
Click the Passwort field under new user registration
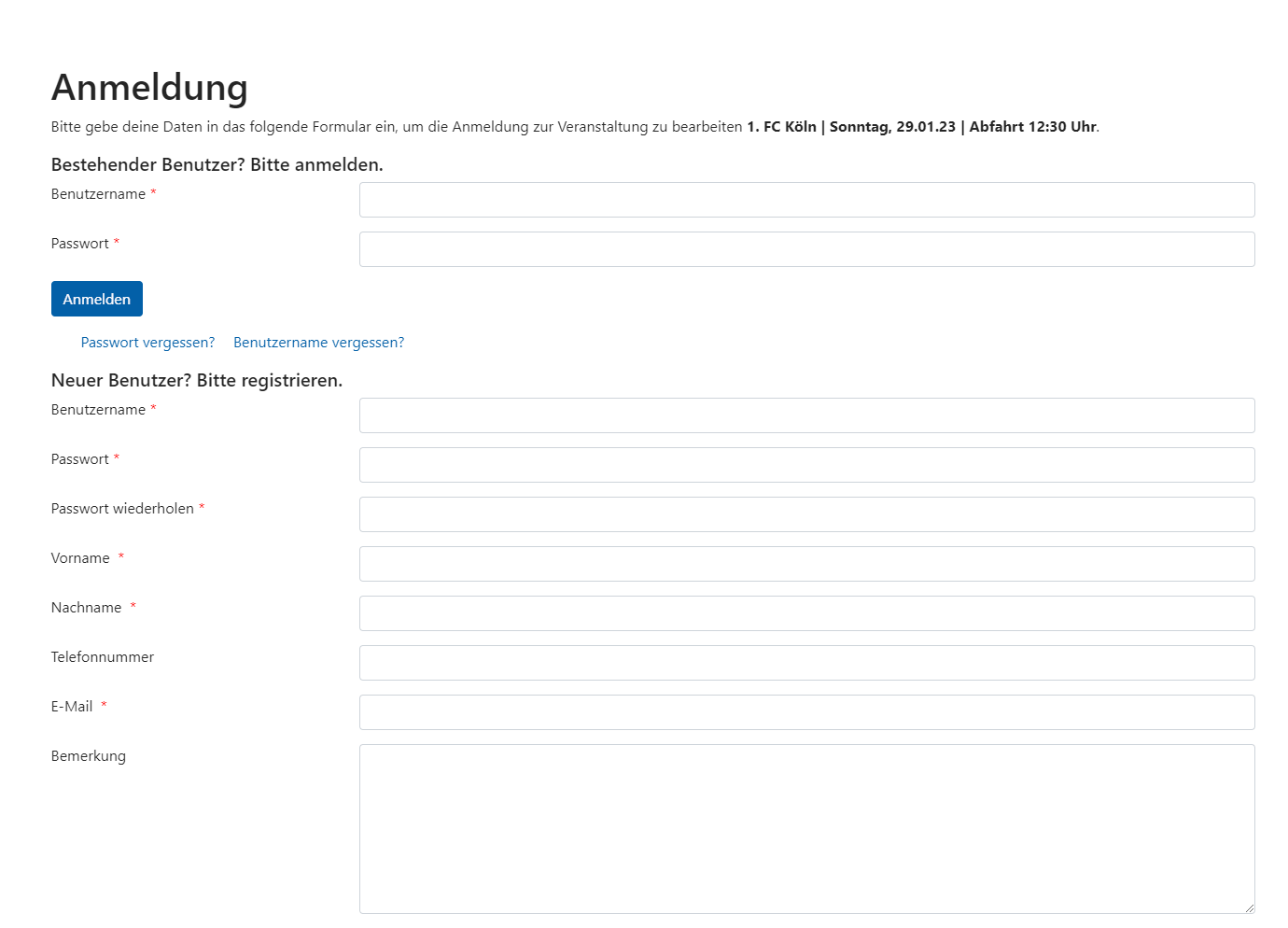[x=806, y=465]
